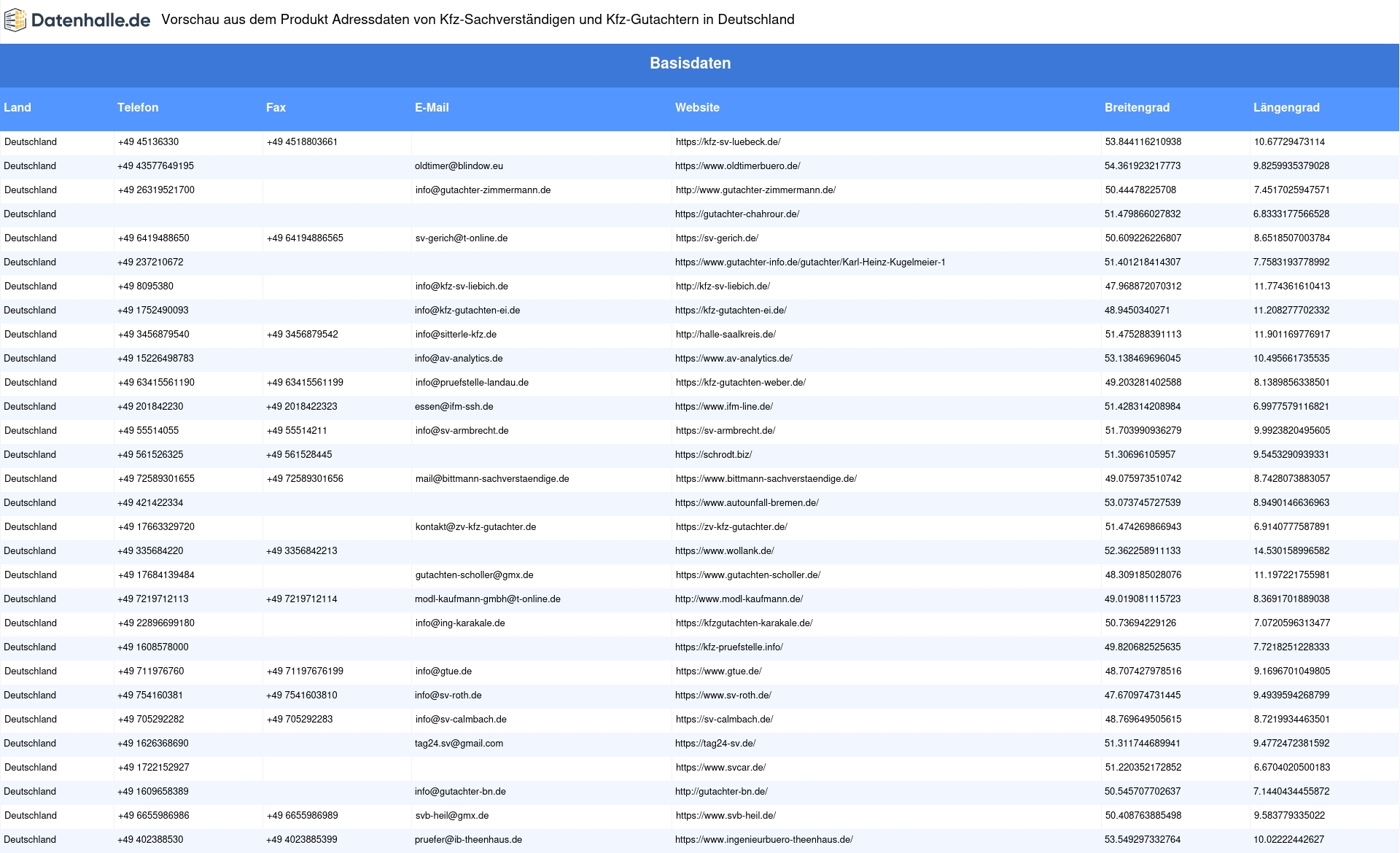Open https://www.ifm-line.de/ link
The image size is (1400, 853).
point(724,407)
